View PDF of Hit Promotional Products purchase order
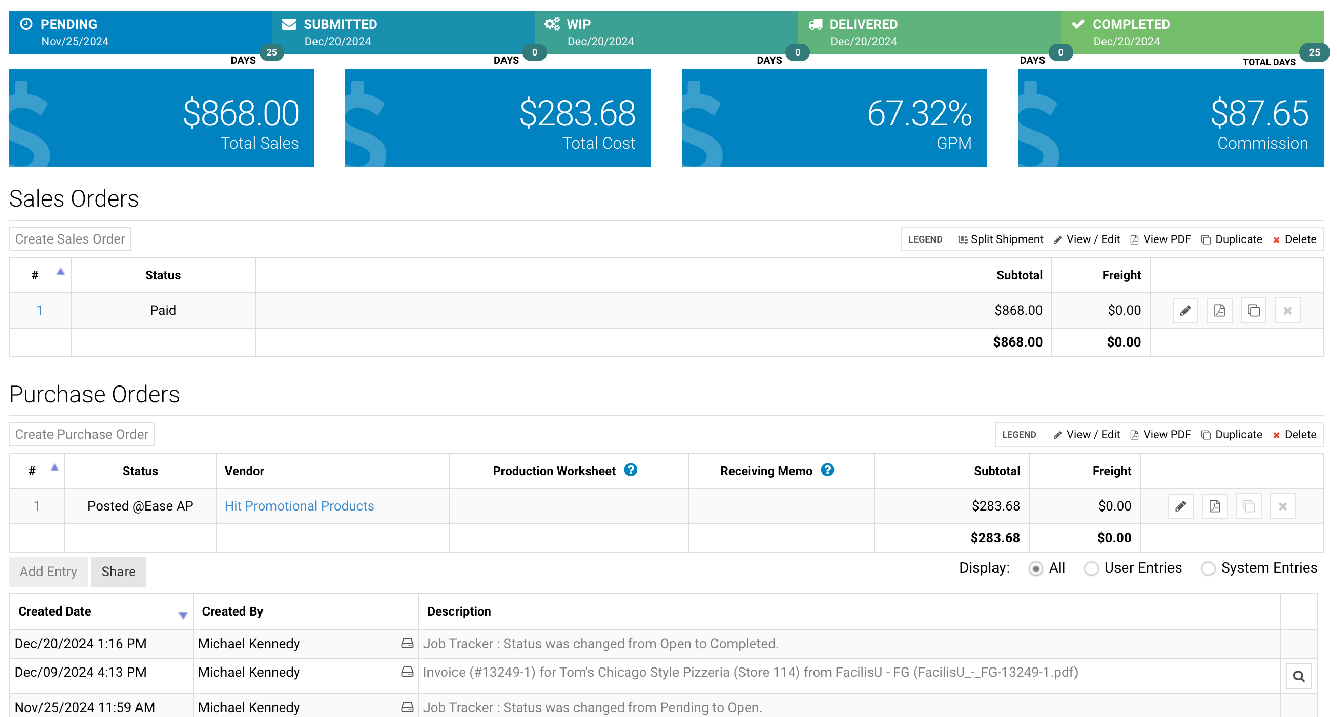Viewport: 1337px width, 717px height. click(1215, 506)
